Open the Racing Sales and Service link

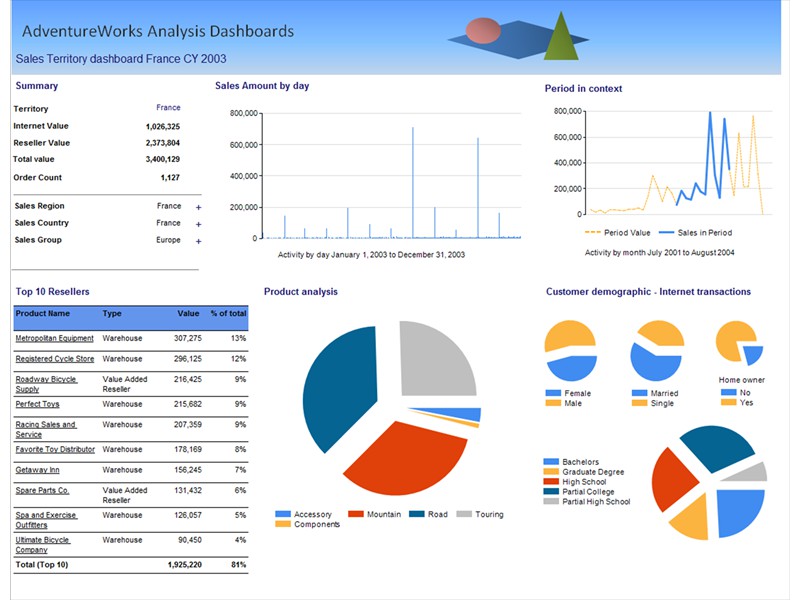[x=45, y=429]
